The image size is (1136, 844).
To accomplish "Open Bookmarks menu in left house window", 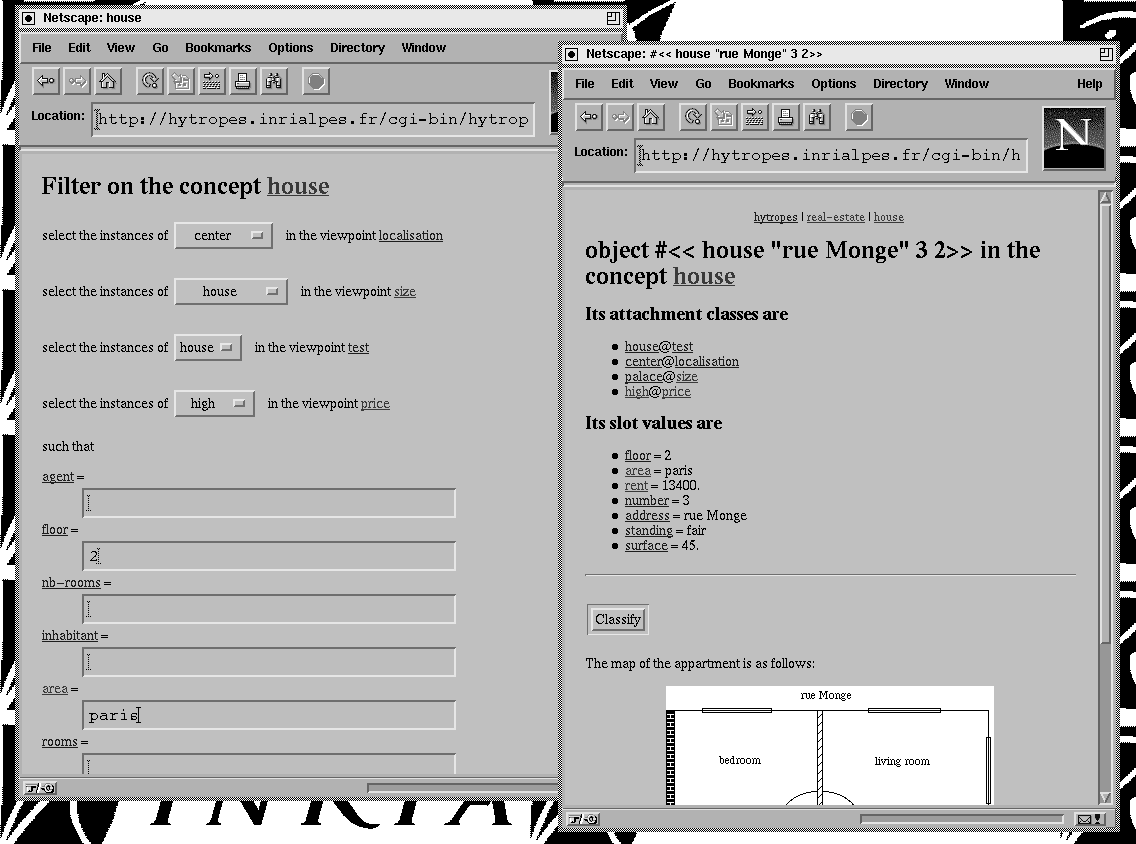I will 218,48.
